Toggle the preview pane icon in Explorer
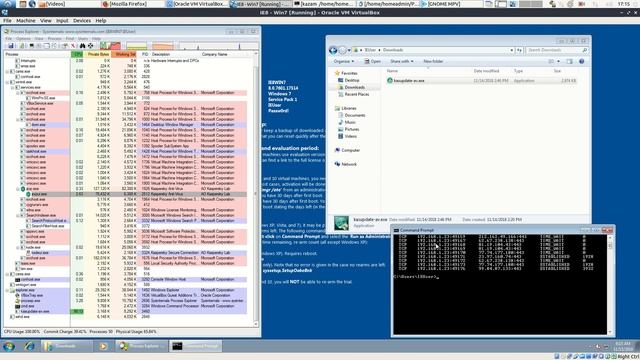The height and width of the screenshot is (360, 640). [569, 61]
